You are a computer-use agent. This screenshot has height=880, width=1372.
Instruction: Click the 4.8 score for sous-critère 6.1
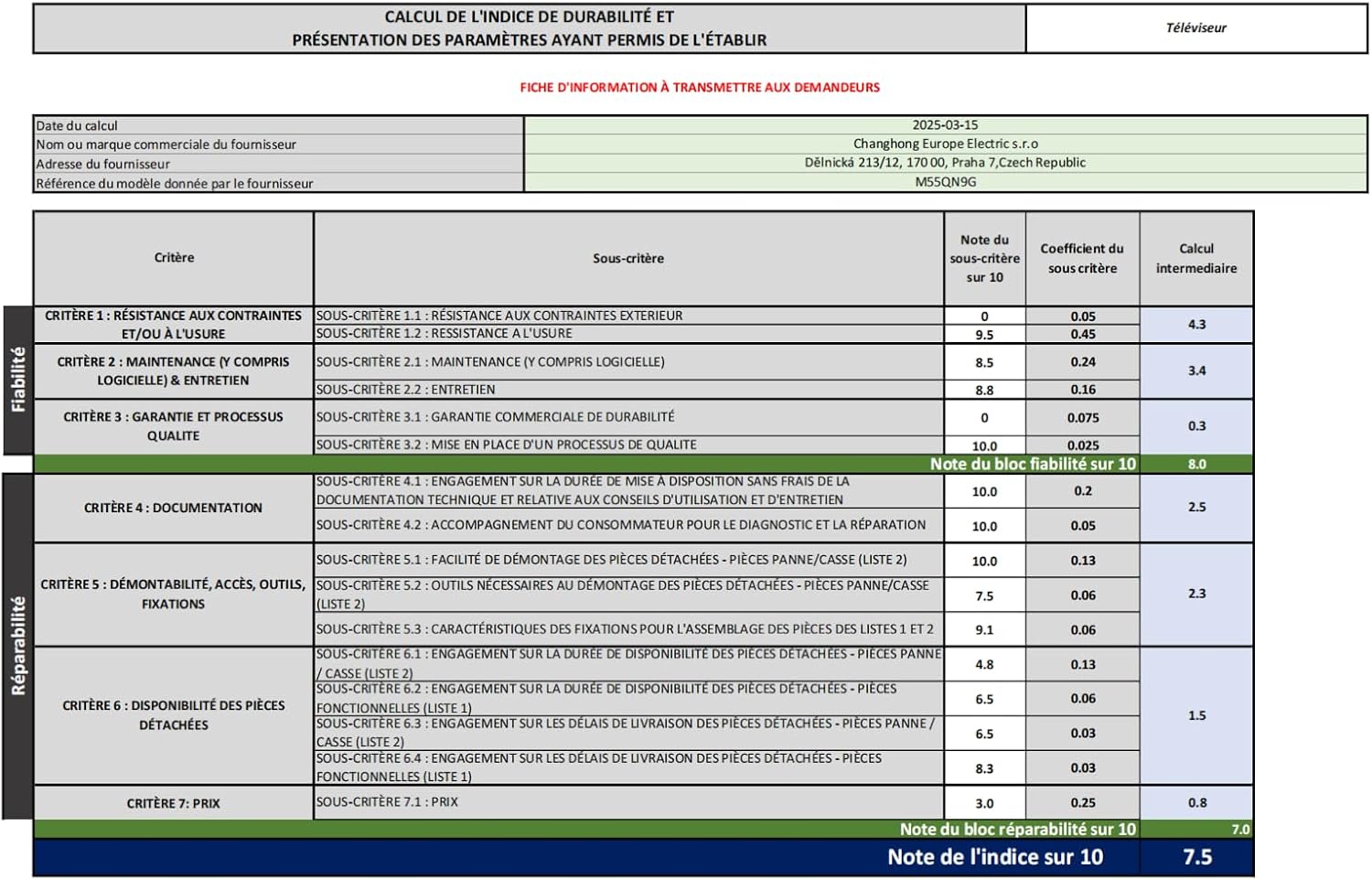(984, 665)
